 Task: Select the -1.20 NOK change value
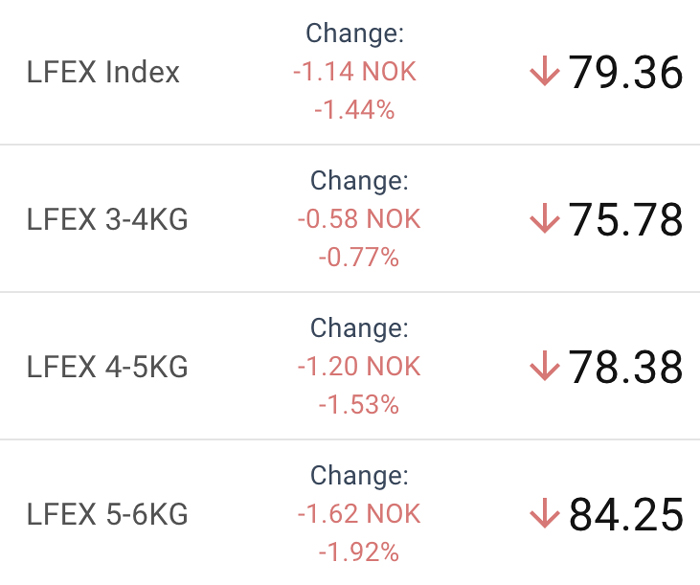pyautogui.click(x=359, y=366)
